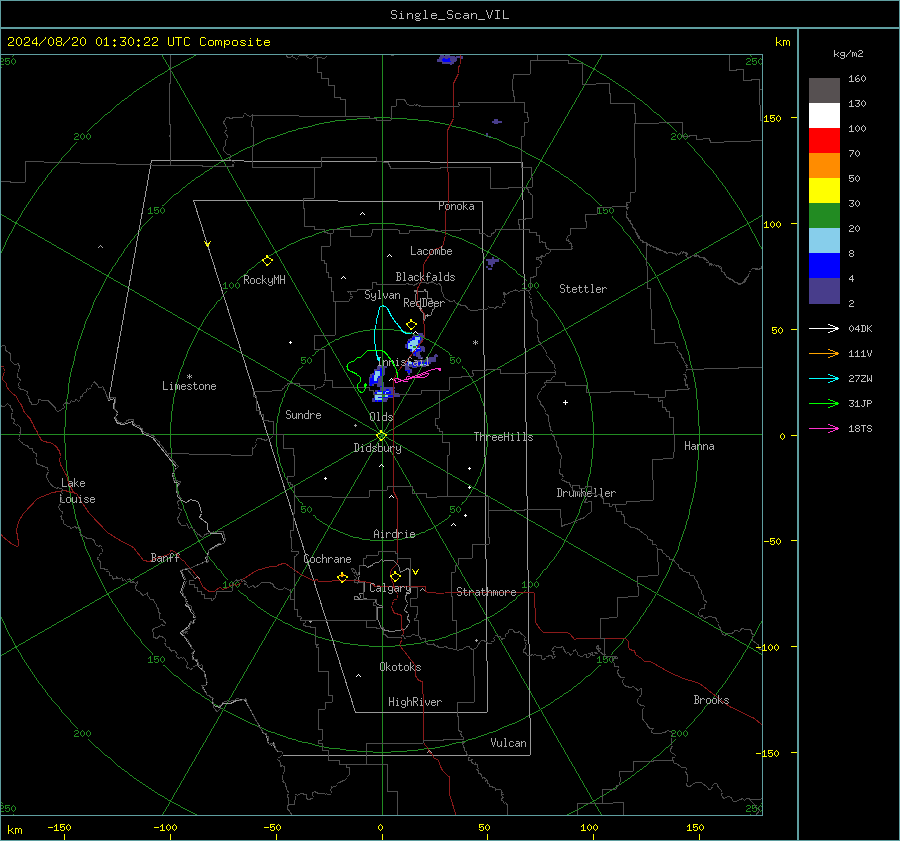Image resolution: width=900 pixels, height=841 pixels.
Task: Click the white 100-130 color swatch
Action: coord(824,116)
